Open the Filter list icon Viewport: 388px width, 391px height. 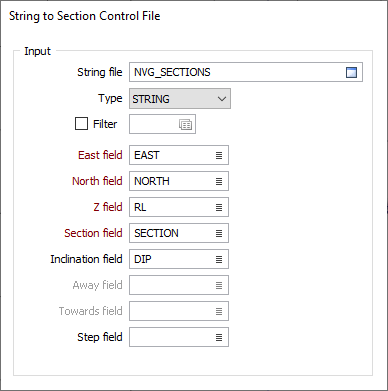click(185, 124)
